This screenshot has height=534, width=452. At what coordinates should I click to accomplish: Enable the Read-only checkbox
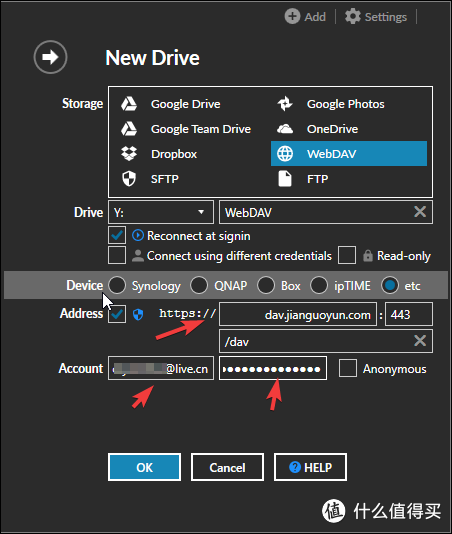point(347,255)
